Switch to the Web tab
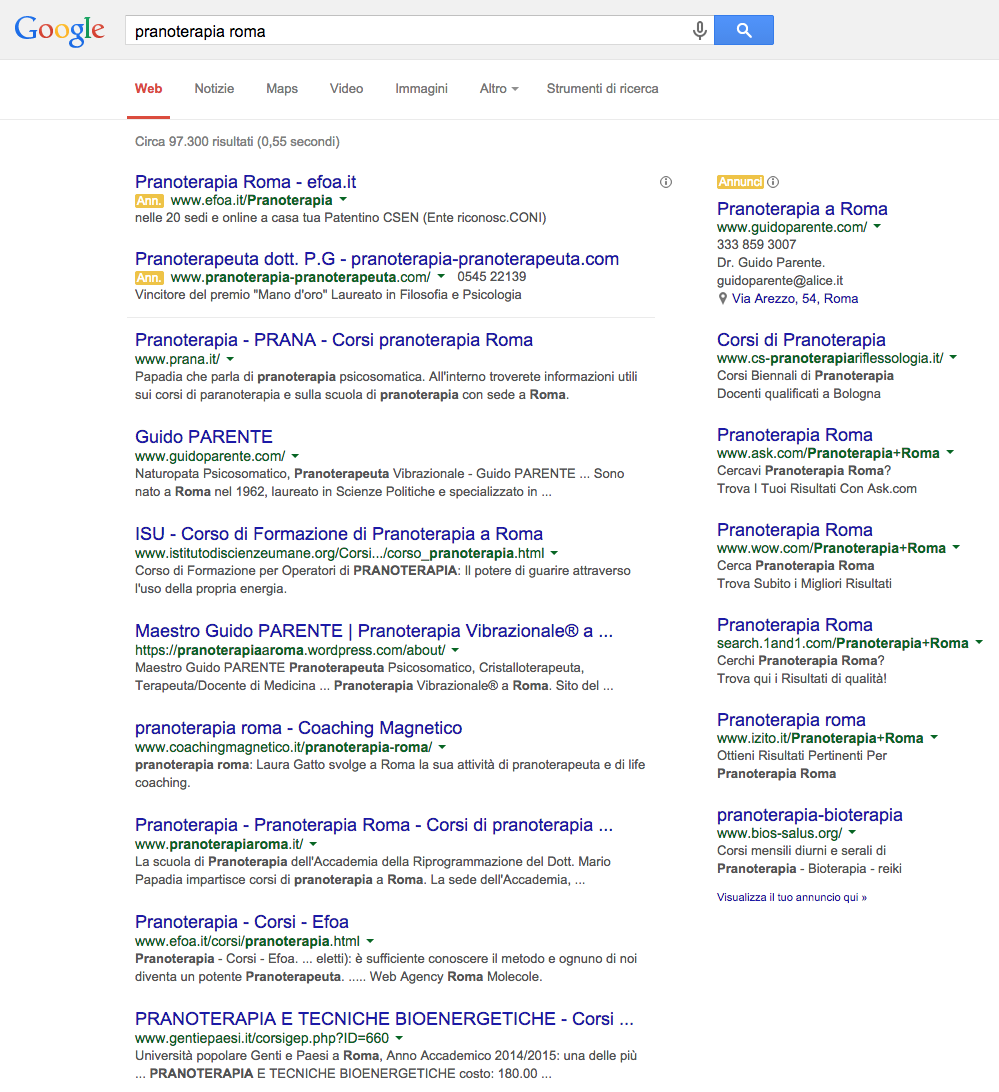Screen dimensions: 999x1092 (x=148, y=89)
